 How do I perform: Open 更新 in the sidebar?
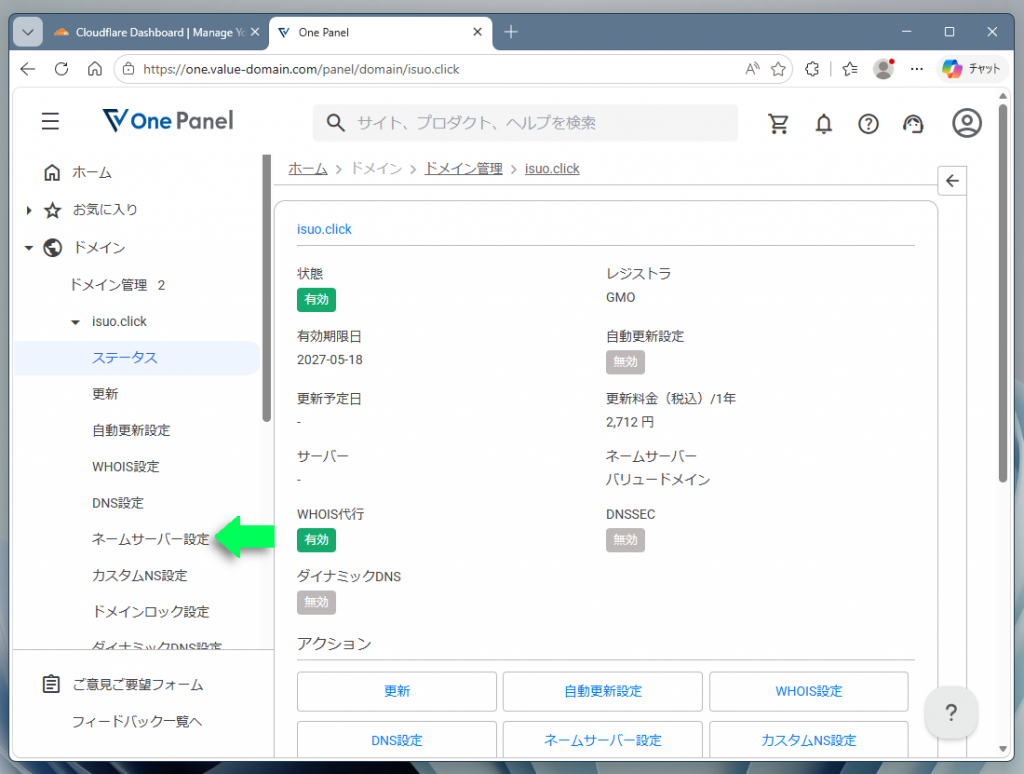pos(105,395)
